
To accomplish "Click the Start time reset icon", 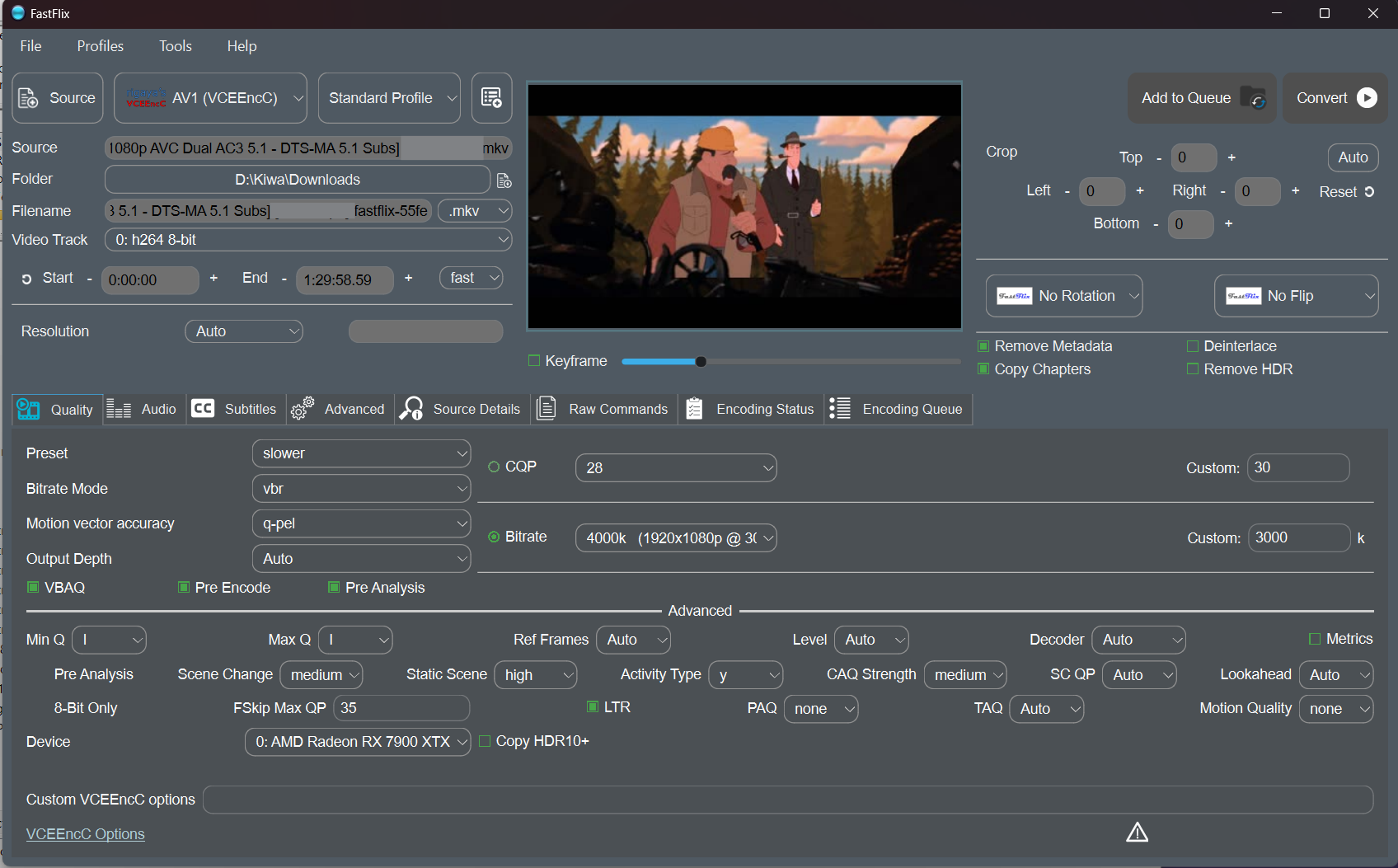I will point(26,279).
